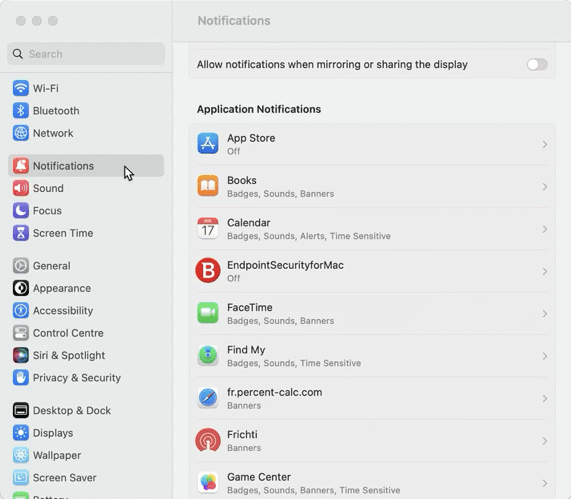Open EndpointSecurityforMac notification row
The width and height of the screenshot is (571, 499).
click(x=372, y=271)
